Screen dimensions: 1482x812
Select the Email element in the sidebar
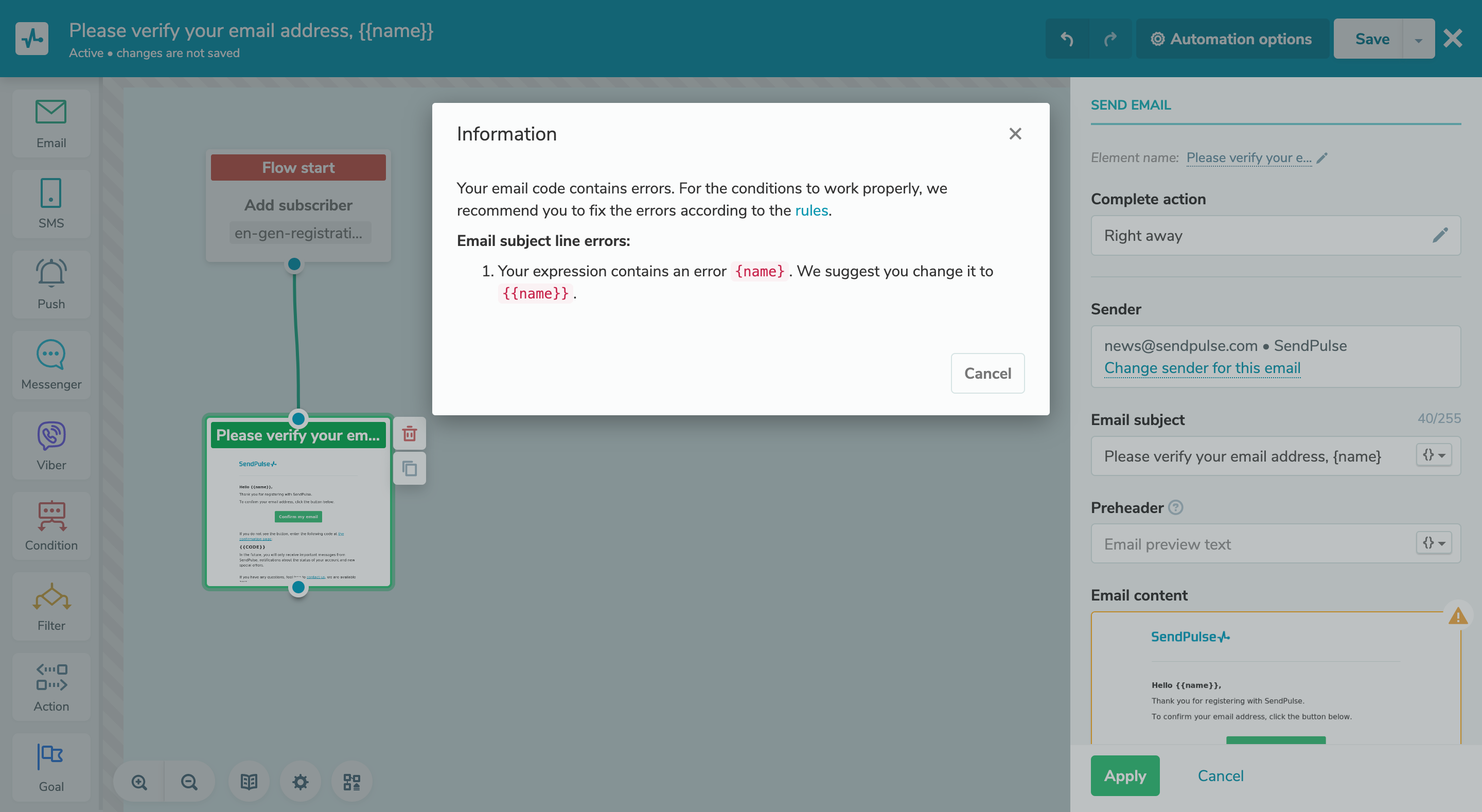[50, 122]
